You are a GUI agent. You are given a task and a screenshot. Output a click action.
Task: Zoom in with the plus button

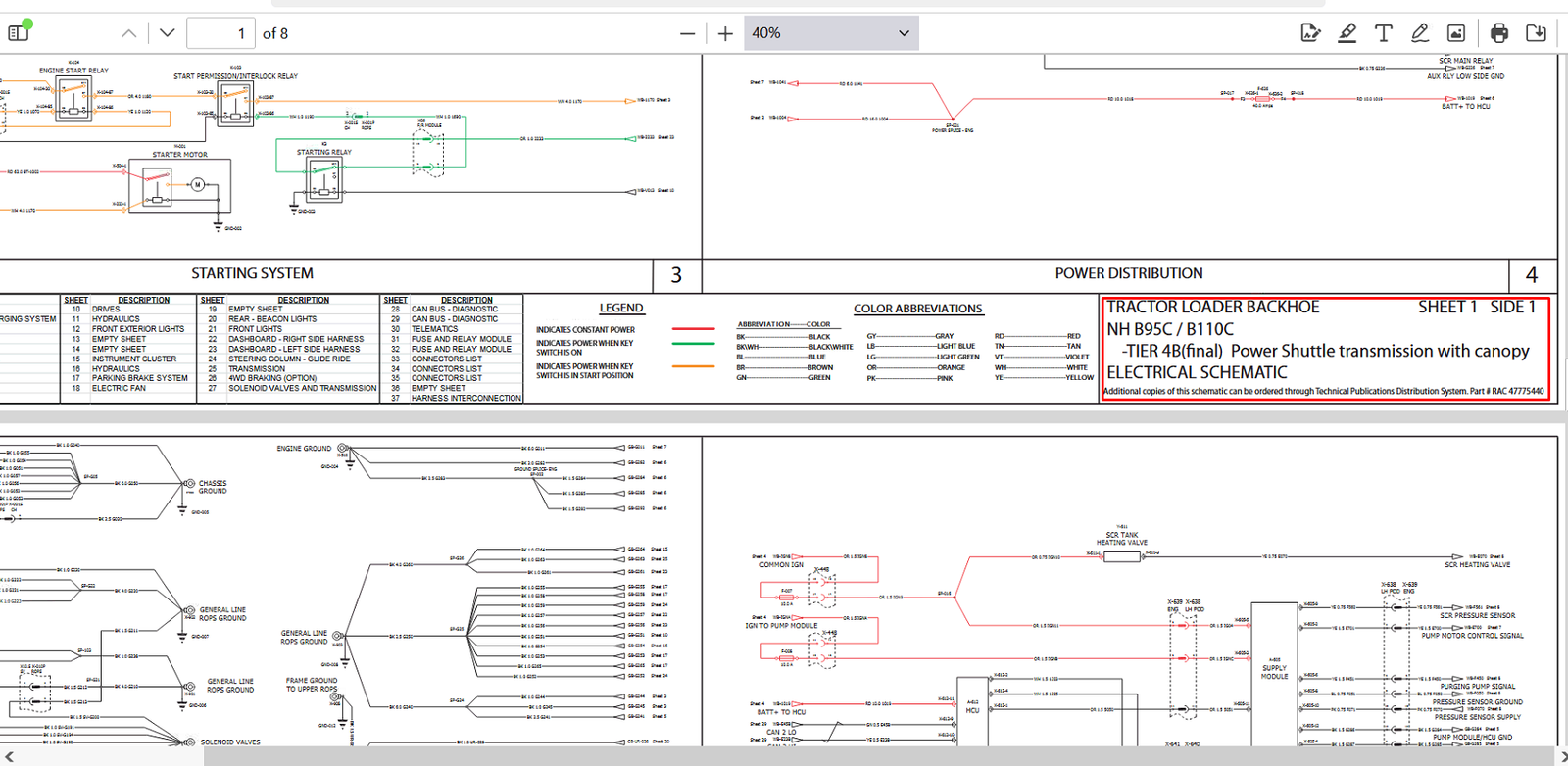click(x=725, y=33)
